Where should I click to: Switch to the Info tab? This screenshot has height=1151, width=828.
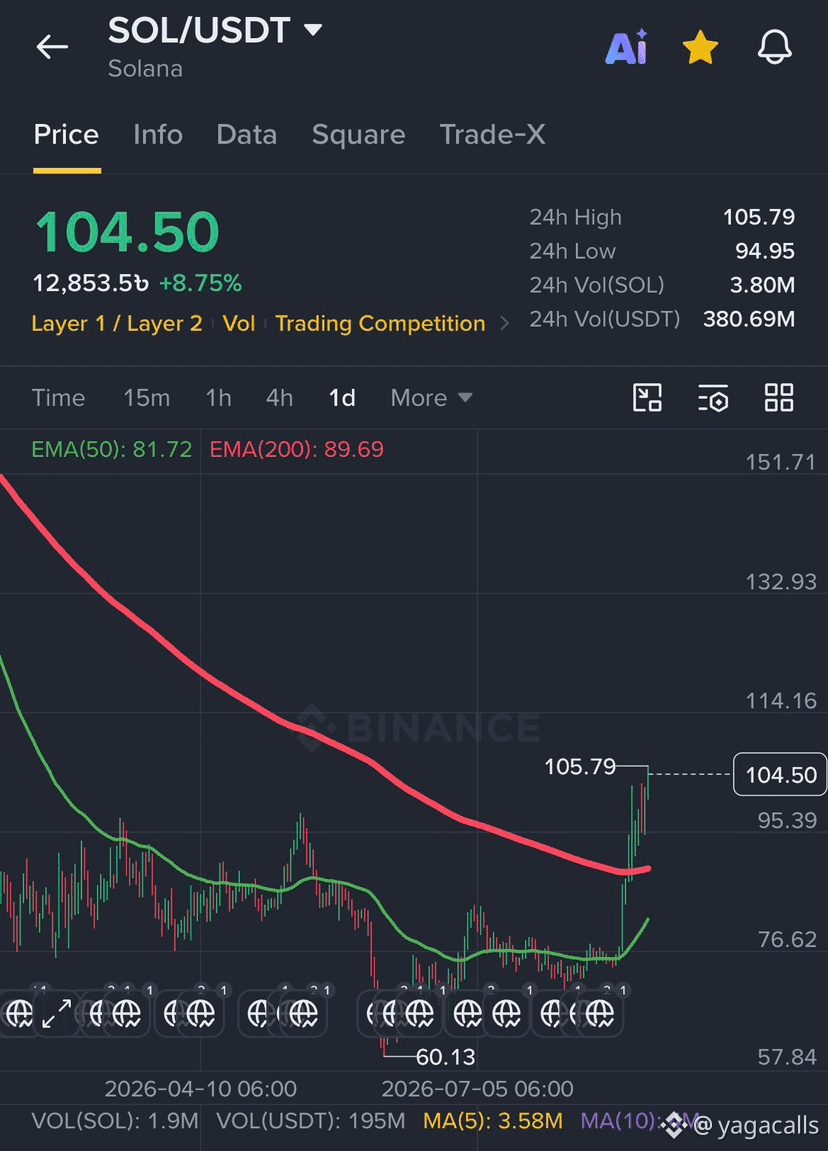(158, 135)
